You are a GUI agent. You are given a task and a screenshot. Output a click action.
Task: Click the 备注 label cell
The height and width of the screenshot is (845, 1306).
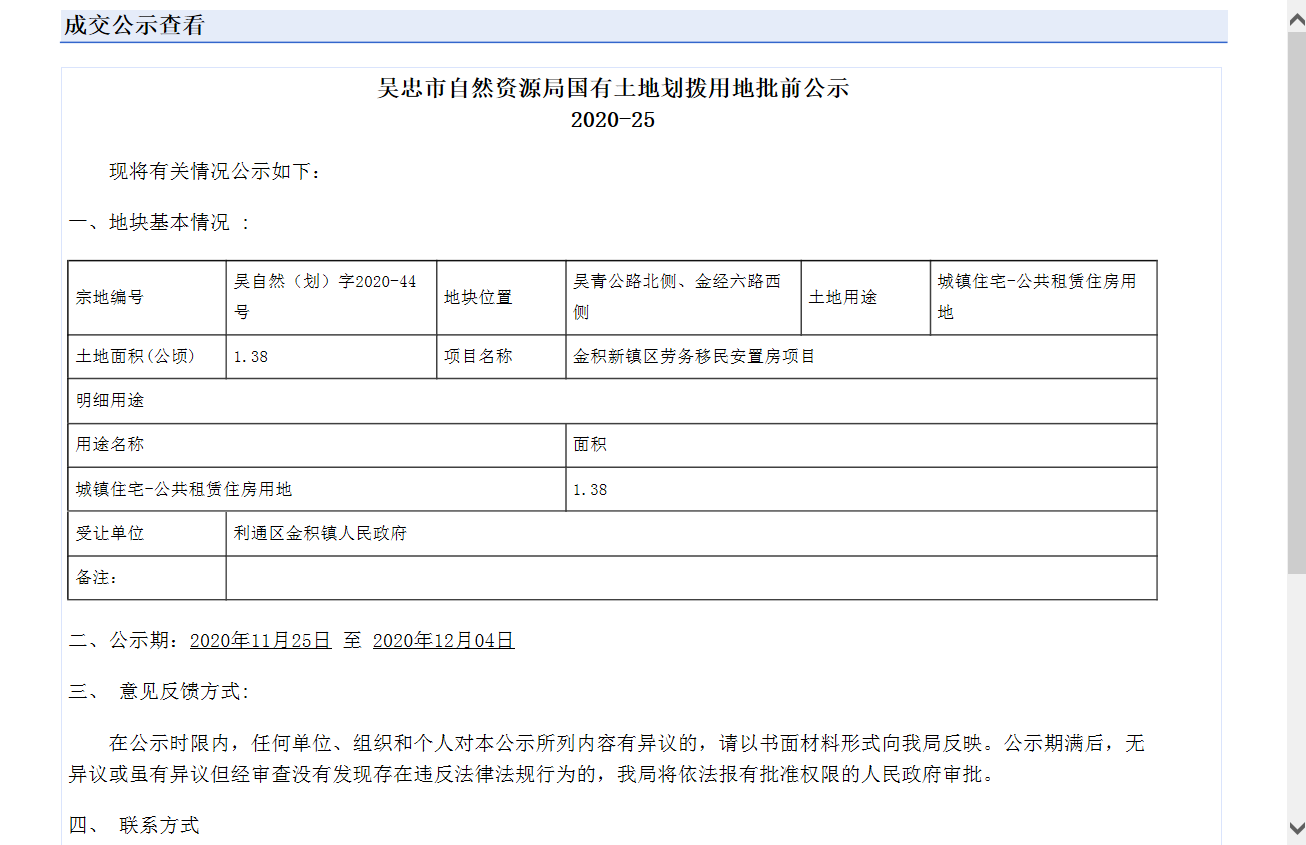147,577
